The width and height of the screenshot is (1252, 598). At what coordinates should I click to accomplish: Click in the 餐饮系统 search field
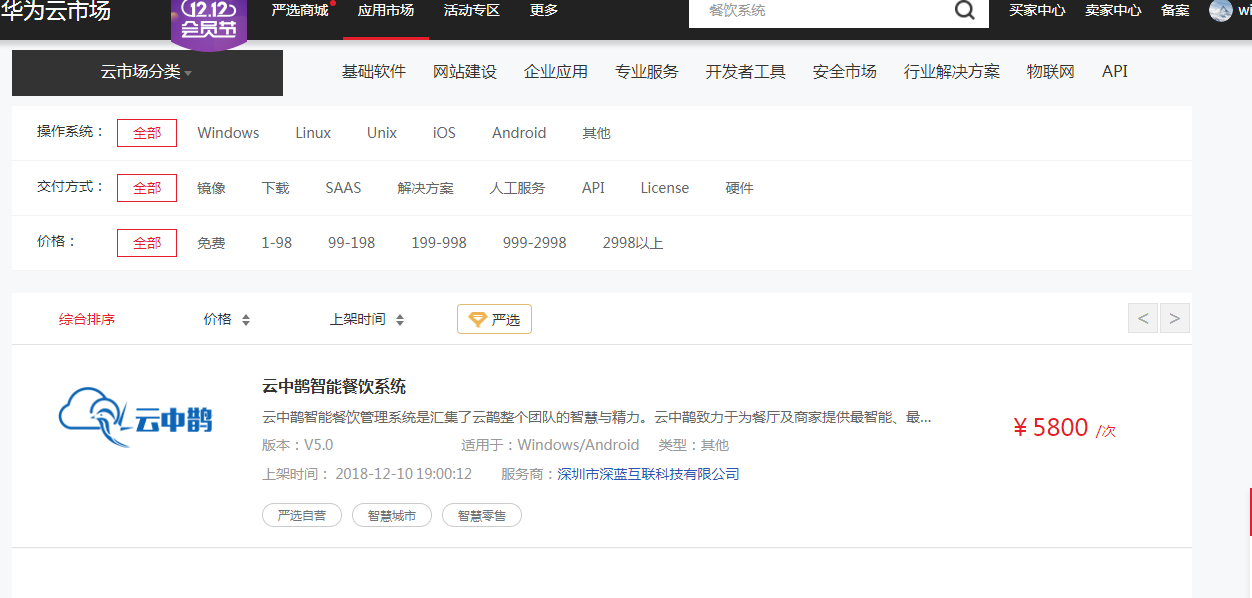(820, 11)
